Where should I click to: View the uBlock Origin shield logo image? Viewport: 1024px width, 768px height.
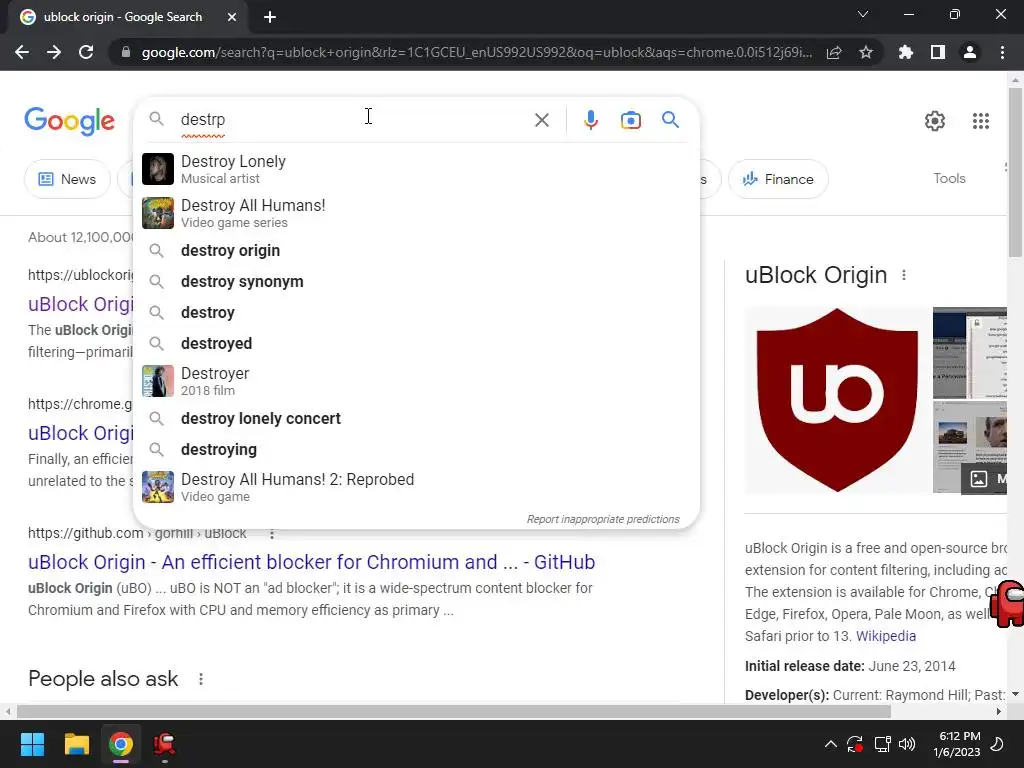tap(837, 400)
